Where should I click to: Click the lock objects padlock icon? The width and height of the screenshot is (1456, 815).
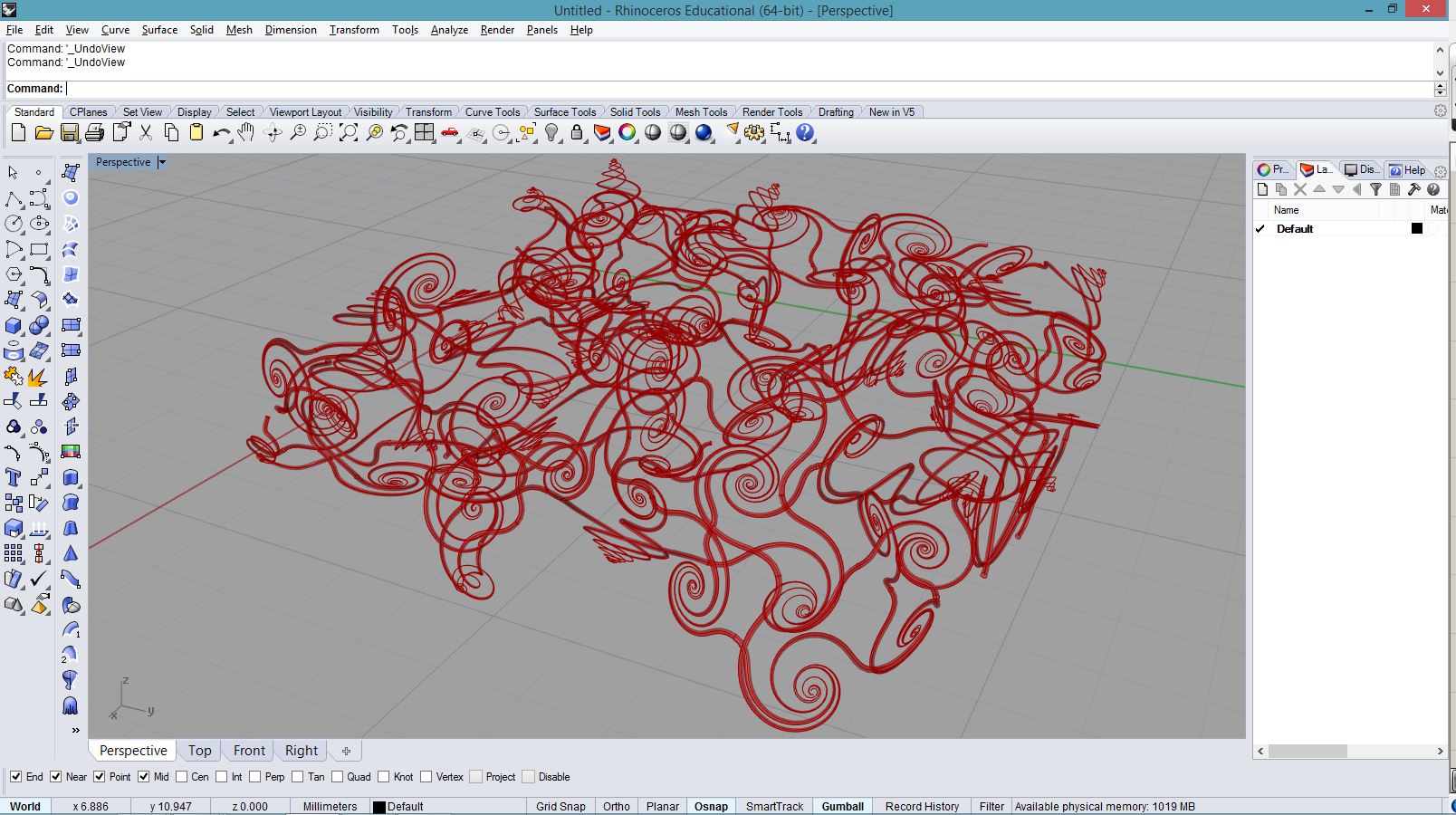(x=577, y=133)
